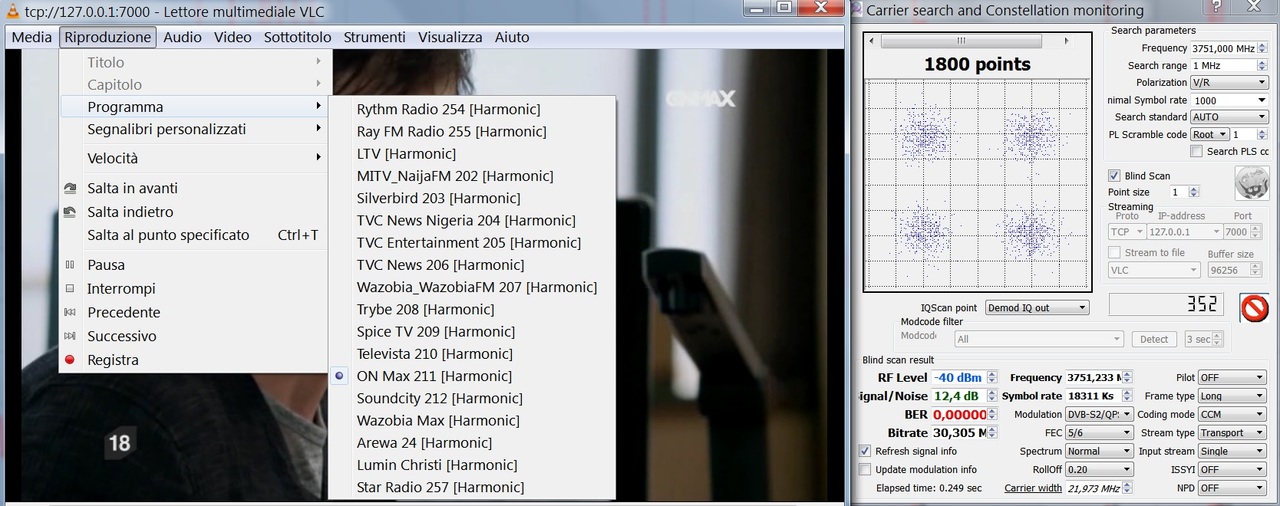Click the red Registra record icon

point(70,360)
